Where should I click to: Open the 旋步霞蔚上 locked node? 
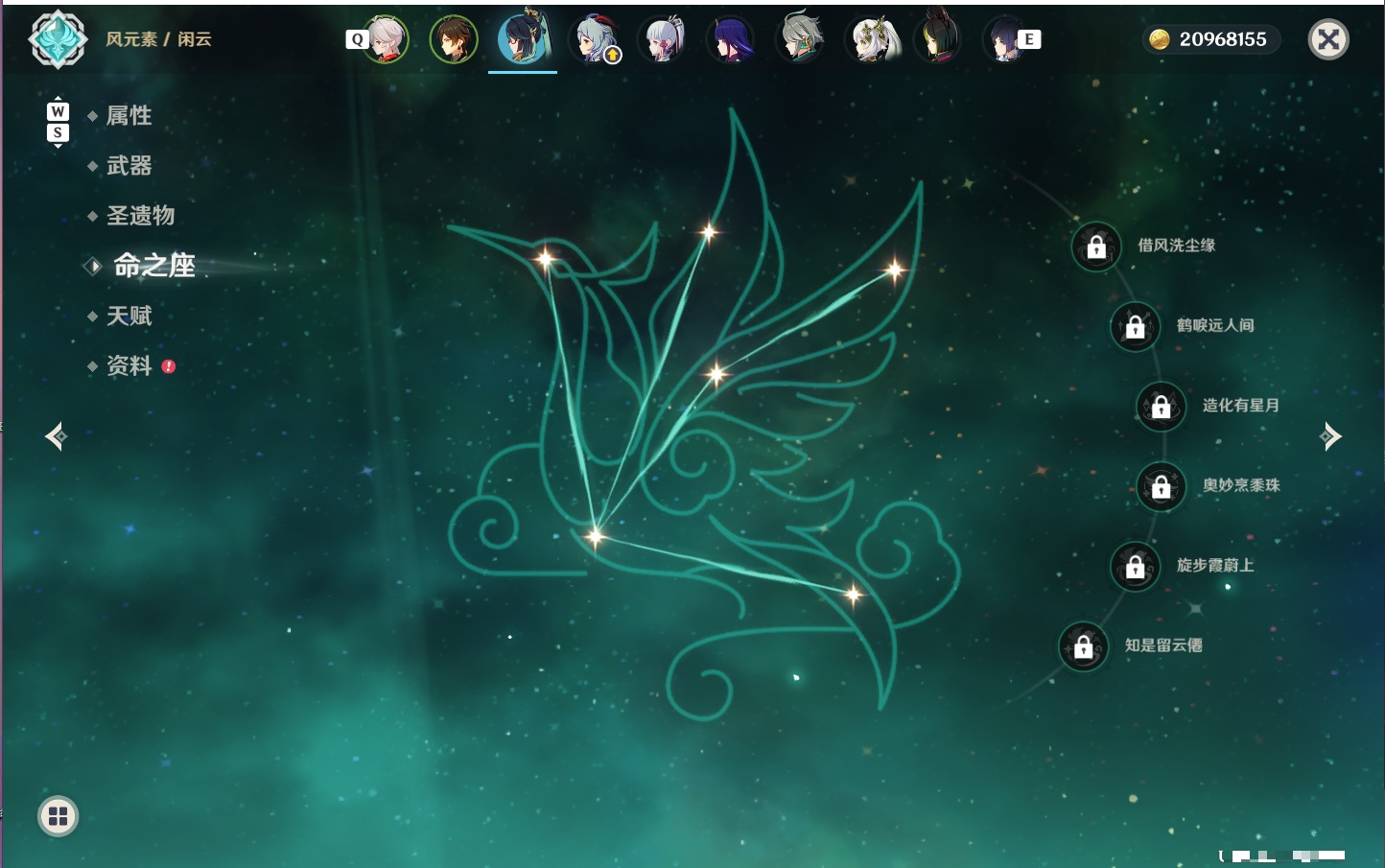click(1135, 566)
